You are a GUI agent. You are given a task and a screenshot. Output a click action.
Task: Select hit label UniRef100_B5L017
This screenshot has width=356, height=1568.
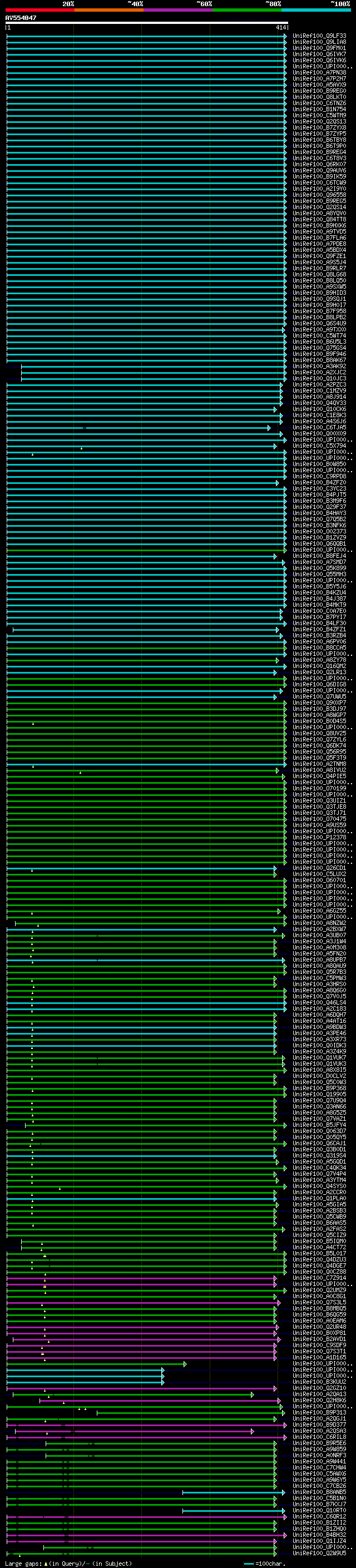point(319,1253)
